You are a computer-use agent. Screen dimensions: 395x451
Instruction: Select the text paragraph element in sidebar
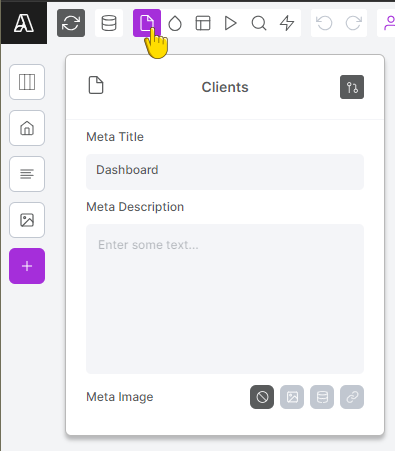point(27,174)
